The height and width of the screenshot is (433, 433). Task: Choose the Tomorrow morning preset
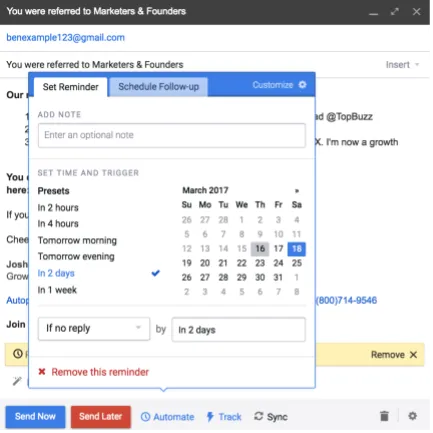[77, 240]
